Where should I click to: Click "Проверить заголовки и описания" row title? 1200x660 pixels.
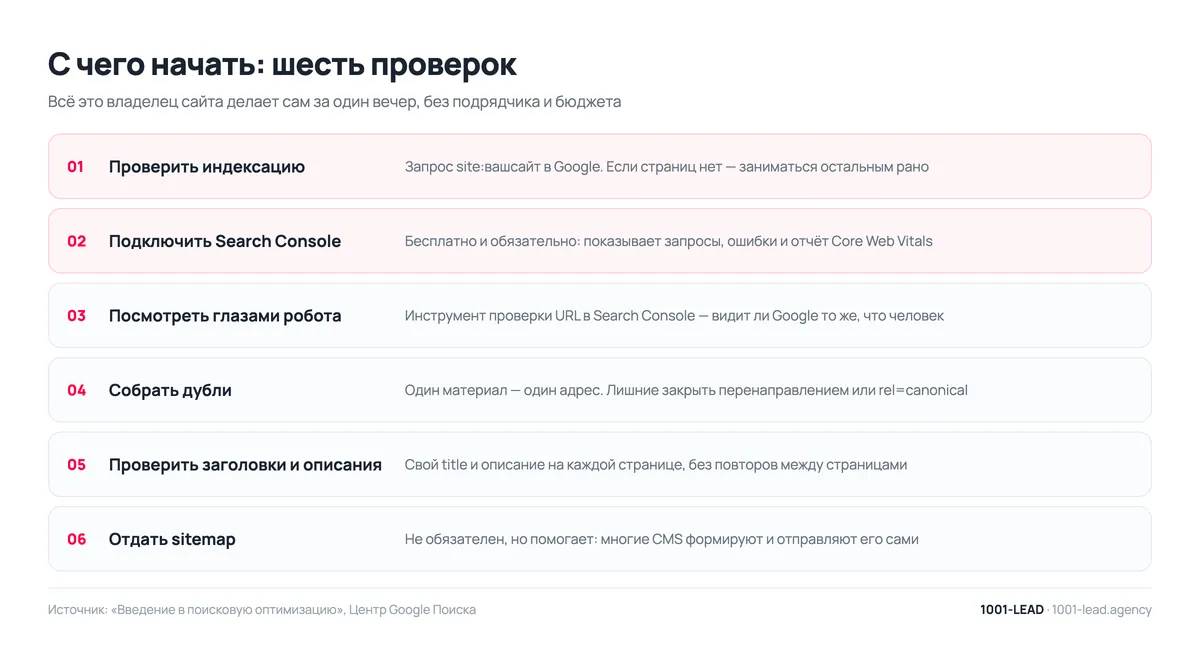click(x=245, y=465)
